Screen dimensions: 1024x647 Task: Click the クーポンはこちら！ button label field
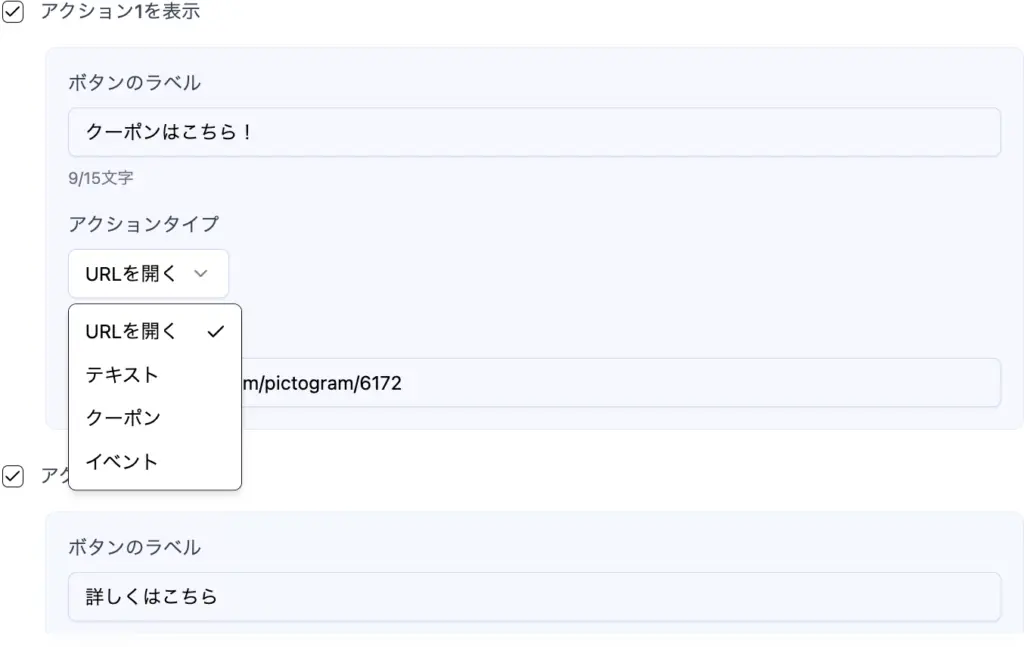pos(534,132)
